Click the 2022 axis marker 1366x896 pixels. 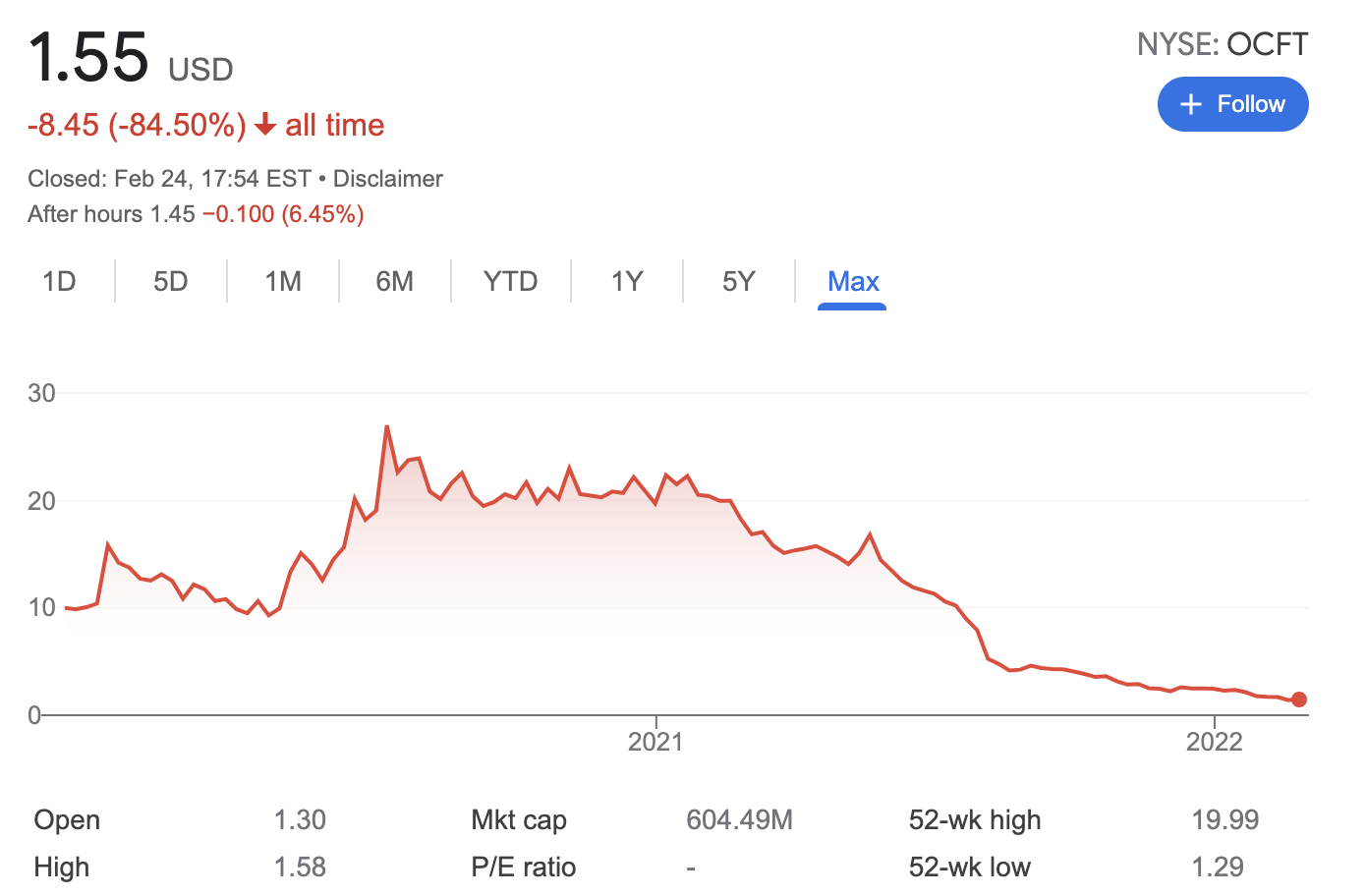1214,741
